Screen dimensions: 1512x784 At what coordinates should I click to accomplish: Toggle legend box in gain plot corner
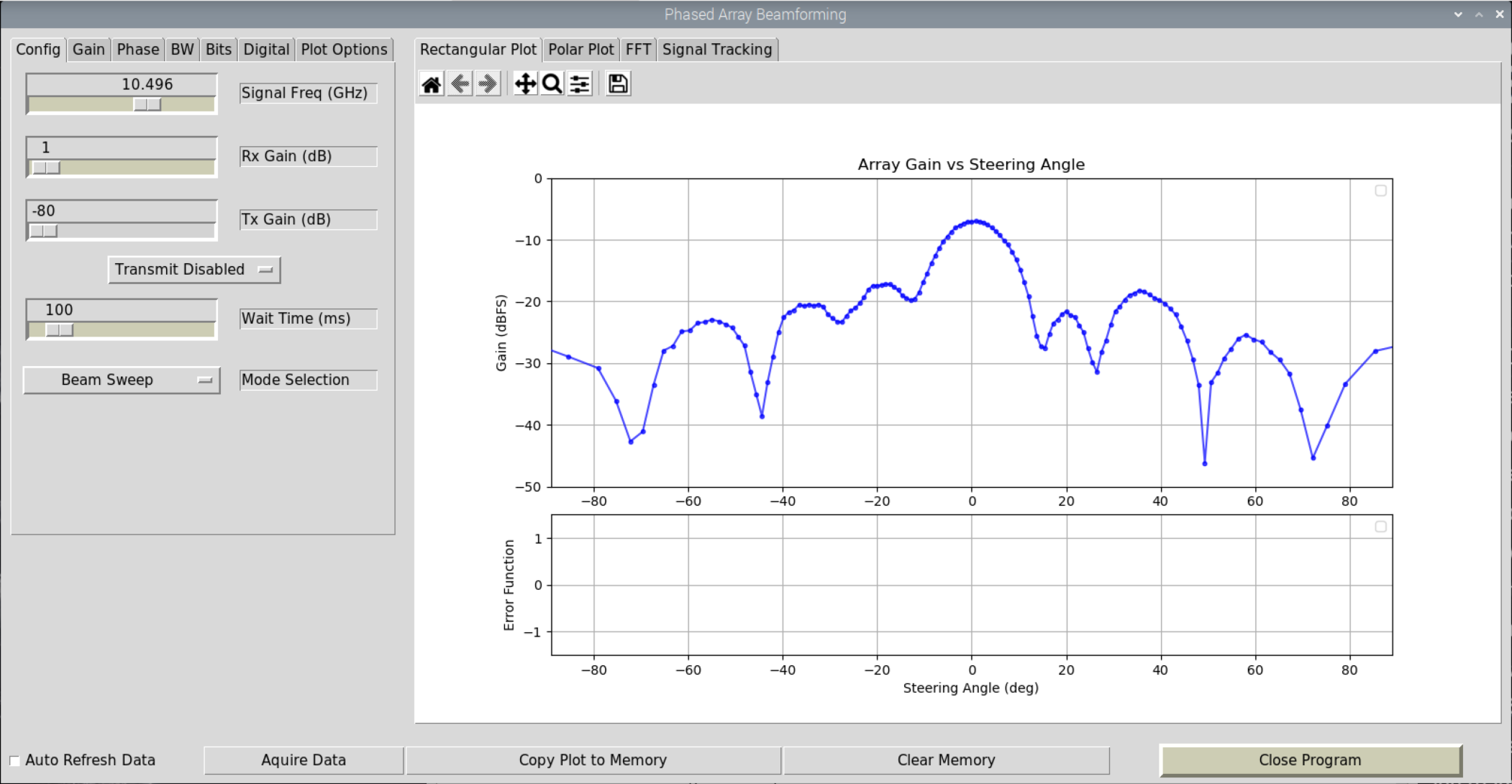[1380, 191]
